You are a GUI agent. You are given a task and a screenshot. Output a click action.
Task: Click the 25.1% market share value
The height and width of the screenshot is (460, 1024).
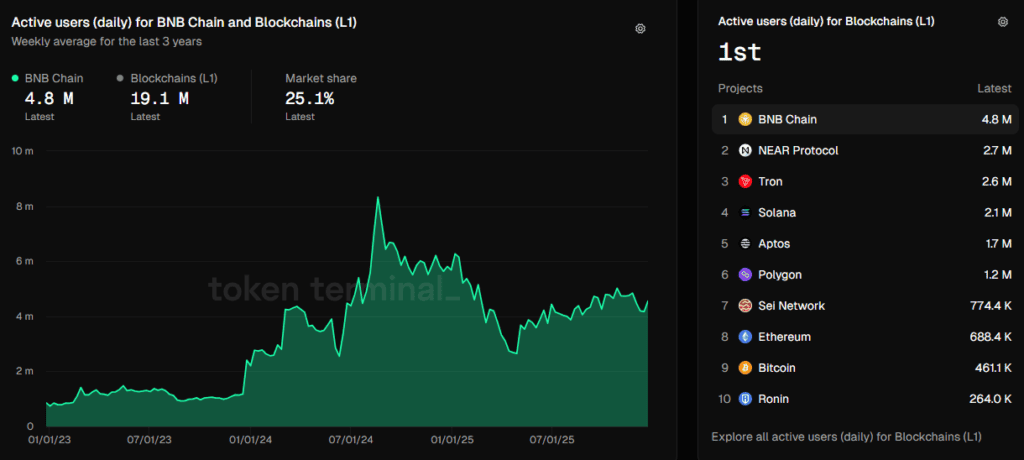[x=310, y=99]
